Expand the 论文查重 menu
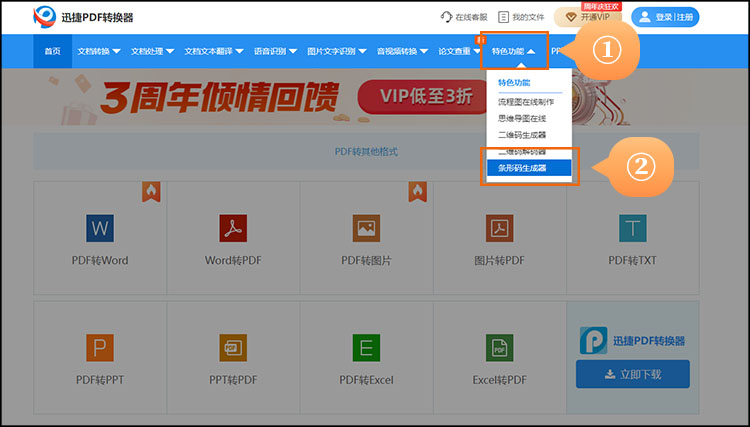 pyautogui.click(x=459, y=51)
